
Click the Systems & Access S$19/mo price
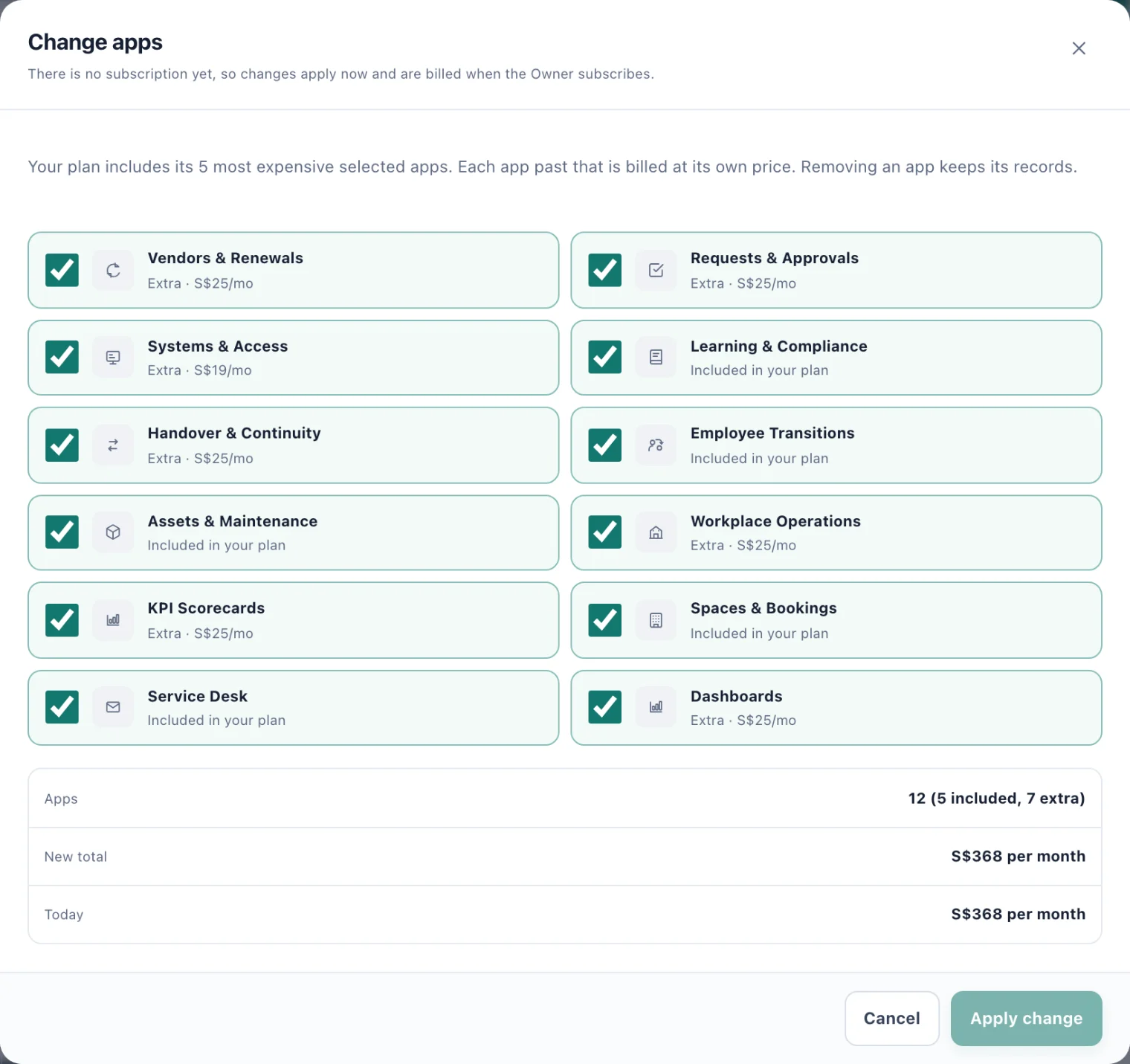click(x=223, y=370)
